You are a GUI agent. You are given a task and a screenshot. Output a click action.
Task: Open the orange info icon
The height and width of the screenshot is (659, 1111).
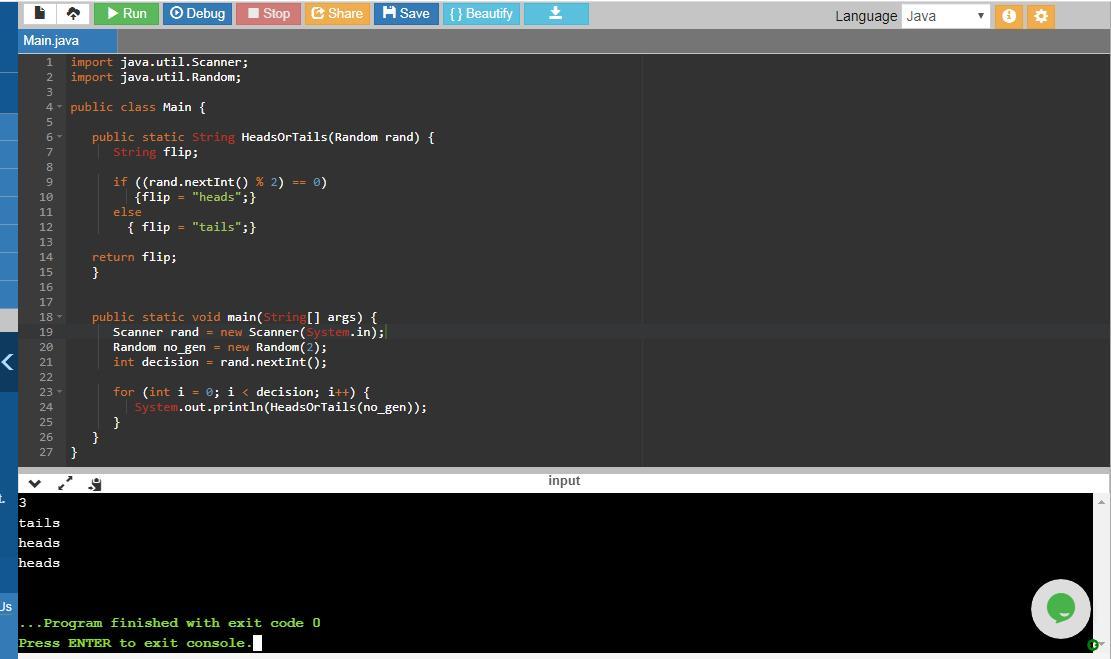pos(1008,16)
